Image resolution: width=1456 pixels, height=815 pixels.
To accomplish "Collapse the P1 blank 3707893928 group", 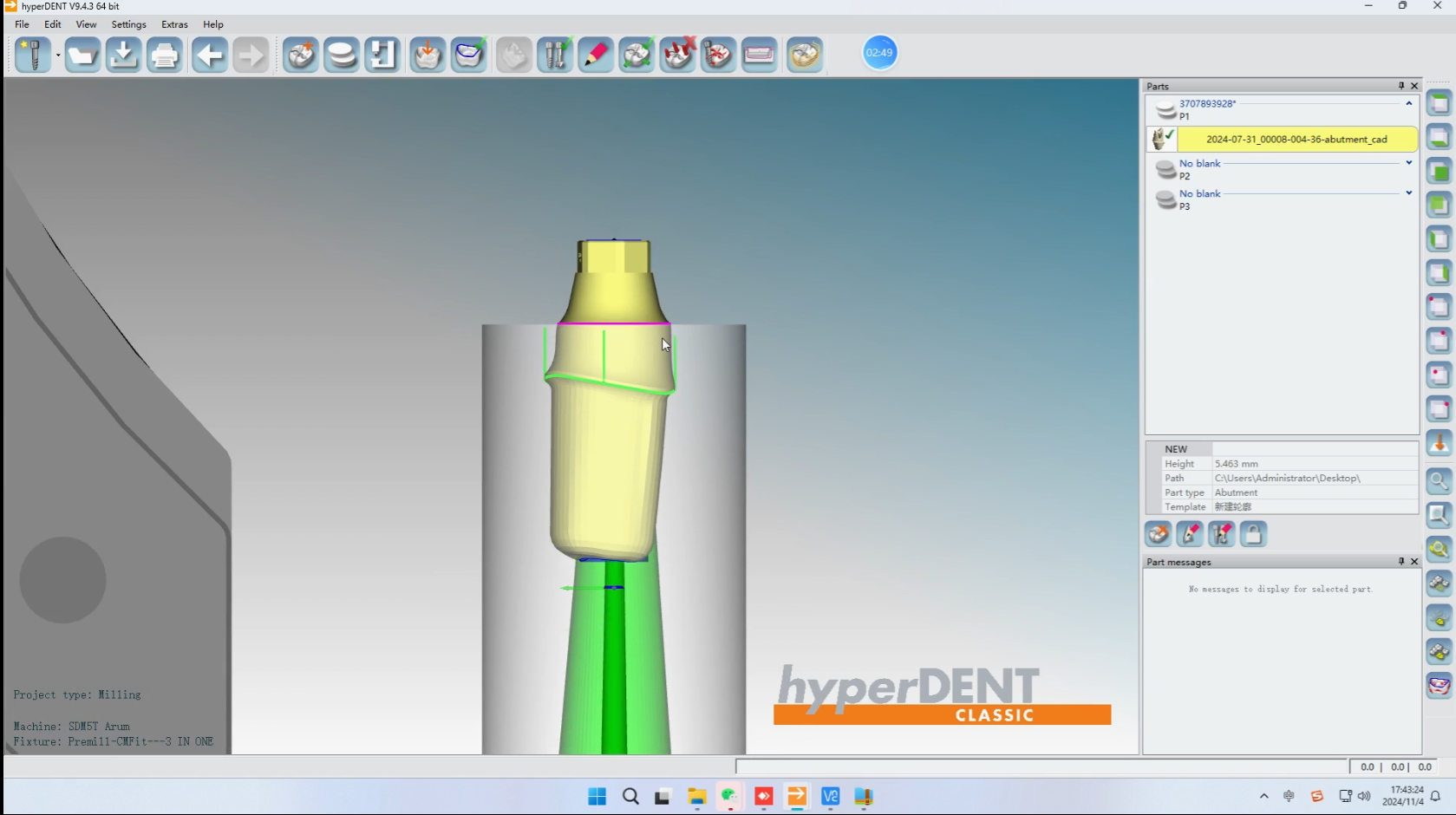I will pyautogui.click(x=1408, y=103).
